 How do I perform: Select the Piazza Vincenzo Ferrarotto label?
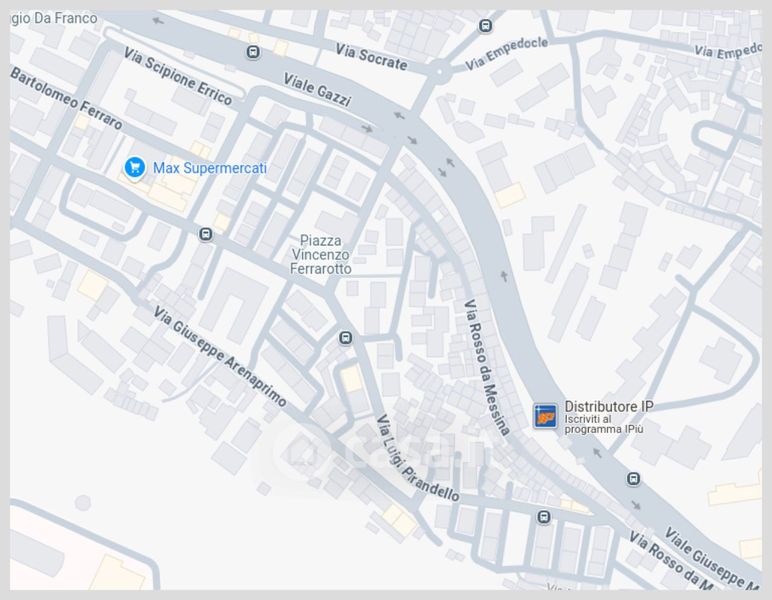(x=321, y=254)
